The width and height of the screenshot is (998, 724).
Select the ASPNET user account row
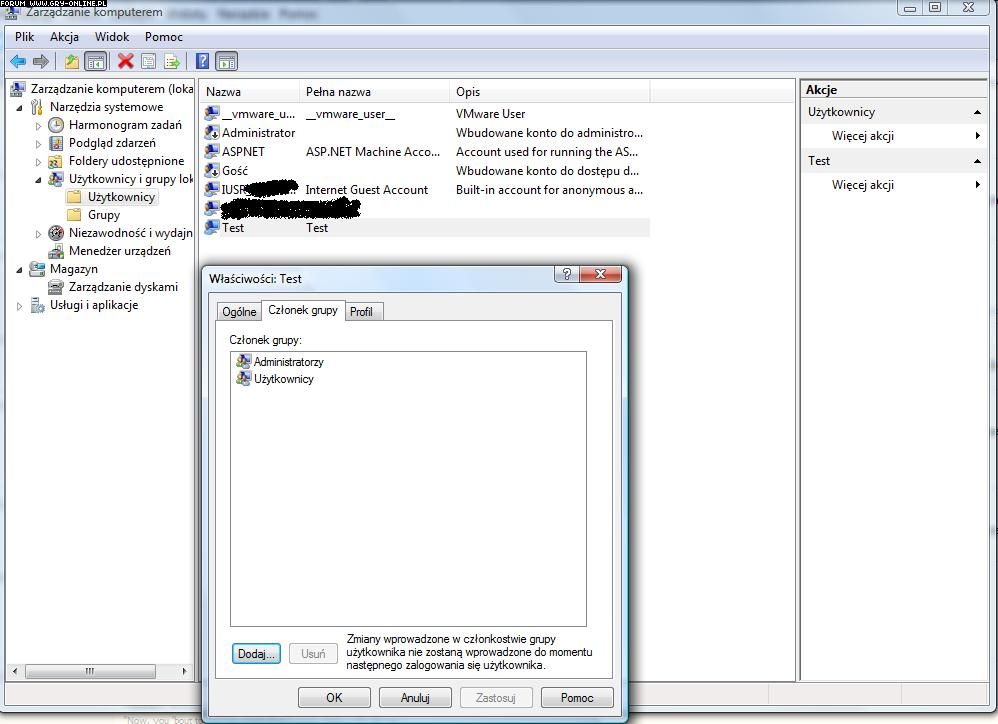[243, 152]
